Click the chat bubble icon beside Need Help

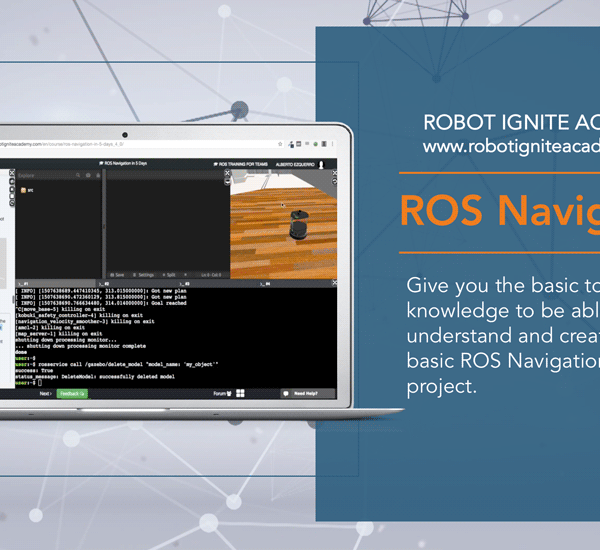click(x=285, y=393)
